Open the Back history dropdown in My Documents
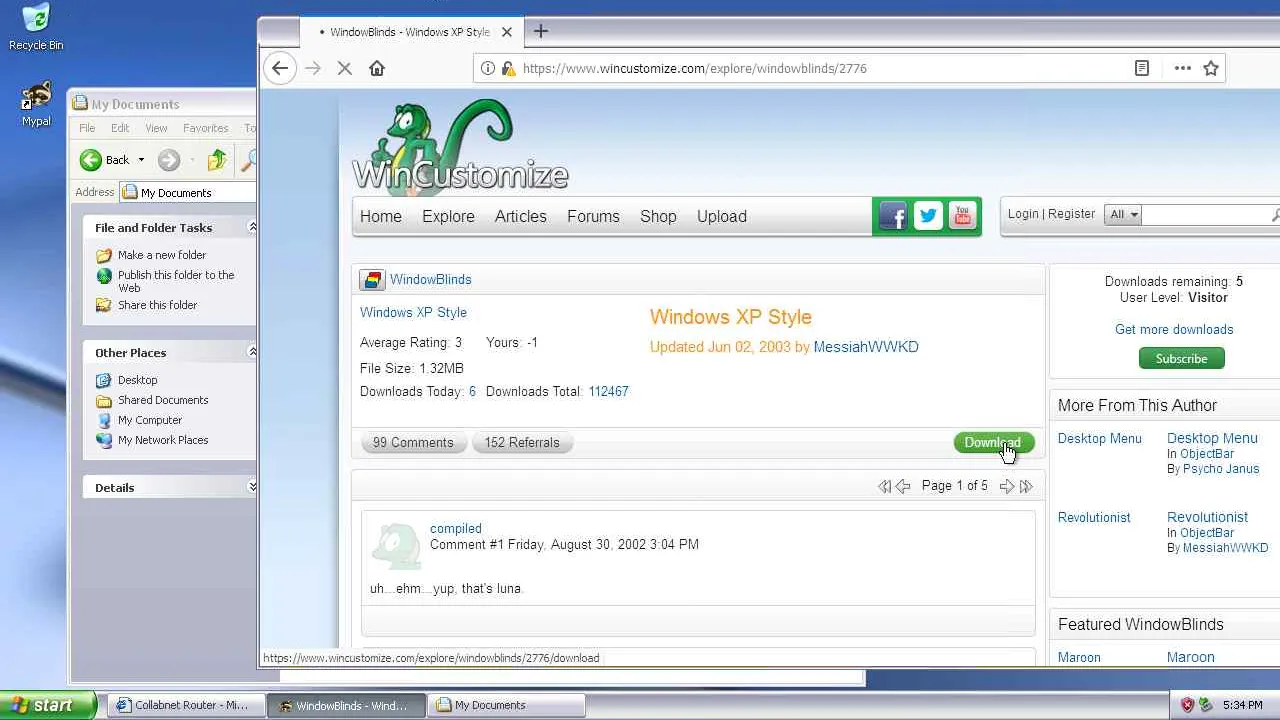 point(141,160)
